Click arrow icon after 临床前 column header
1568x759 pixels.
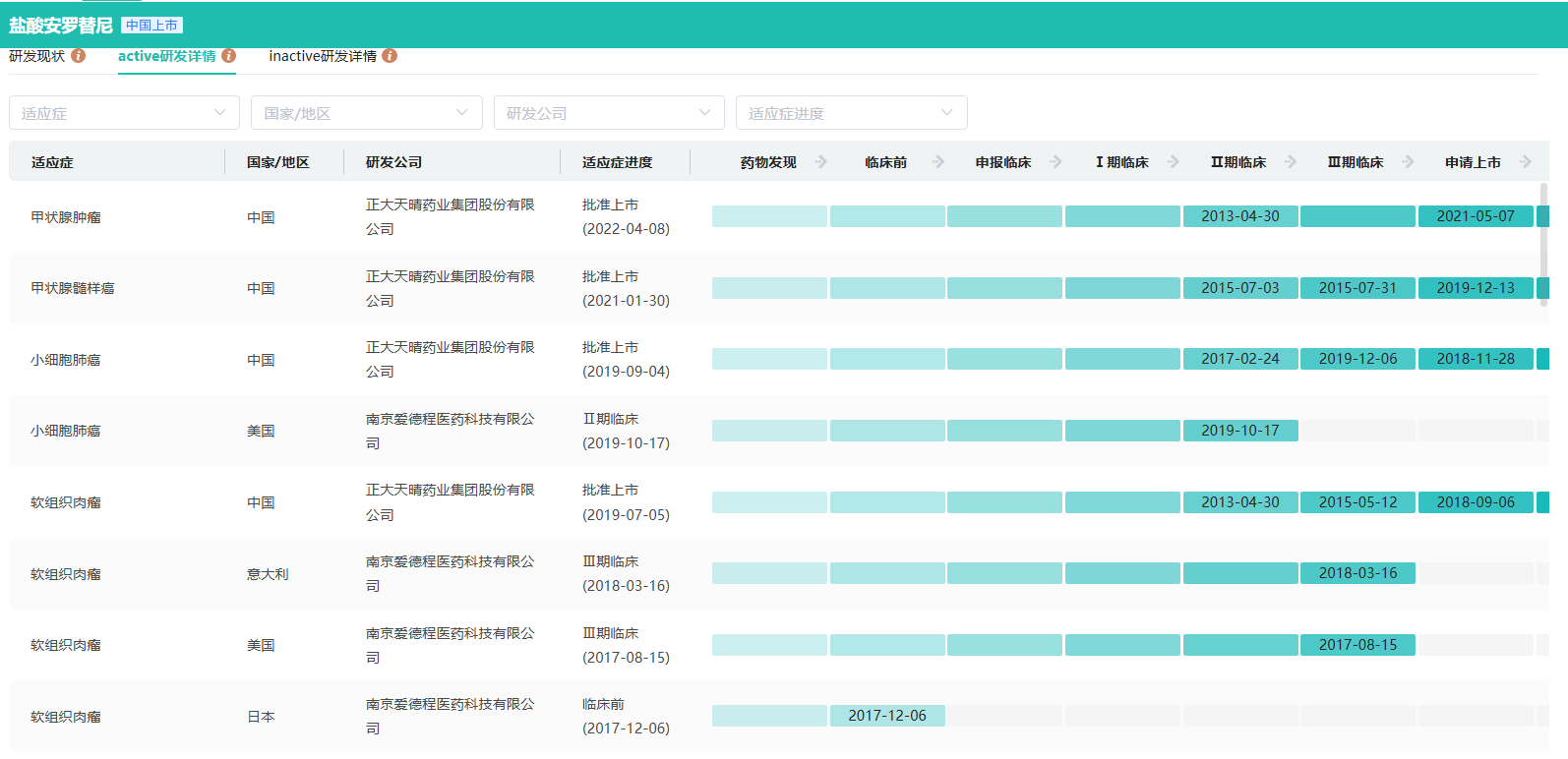(x=938, y=162)
